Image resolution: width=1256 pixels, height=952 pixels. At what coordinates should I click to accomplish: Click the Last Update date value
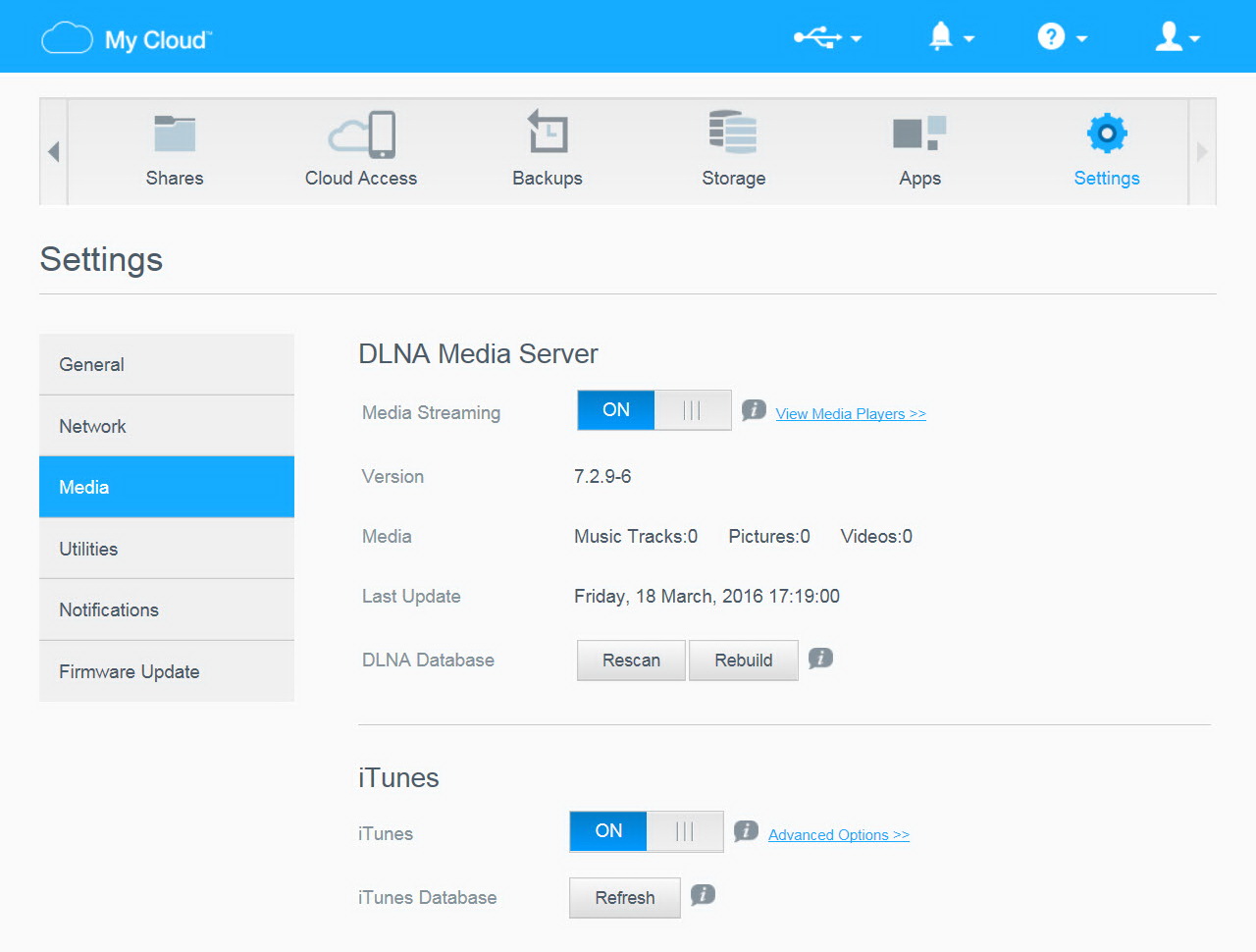tap(706, 597)
